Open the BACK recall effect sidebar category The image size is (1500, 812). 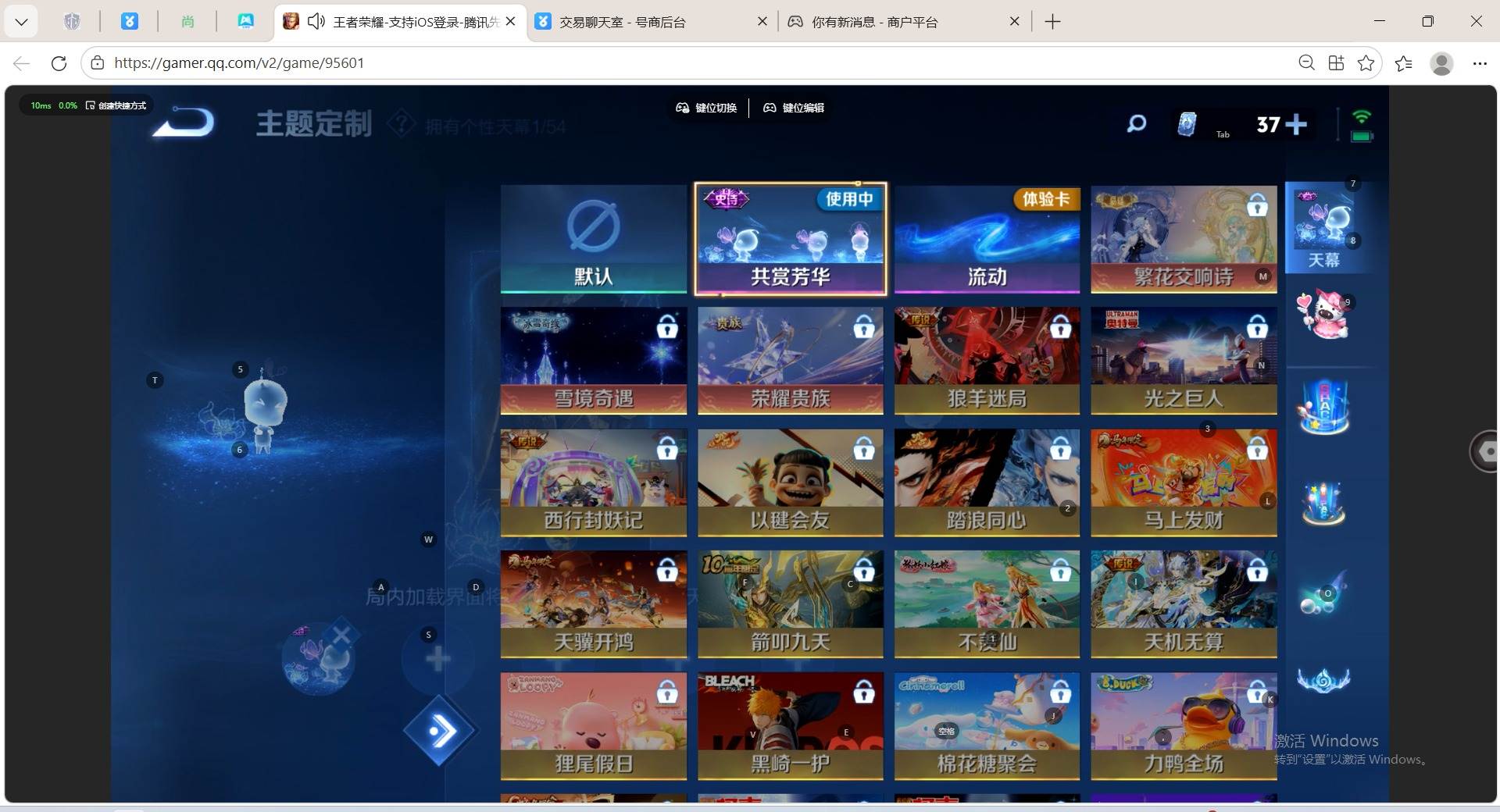[1323, 408]
